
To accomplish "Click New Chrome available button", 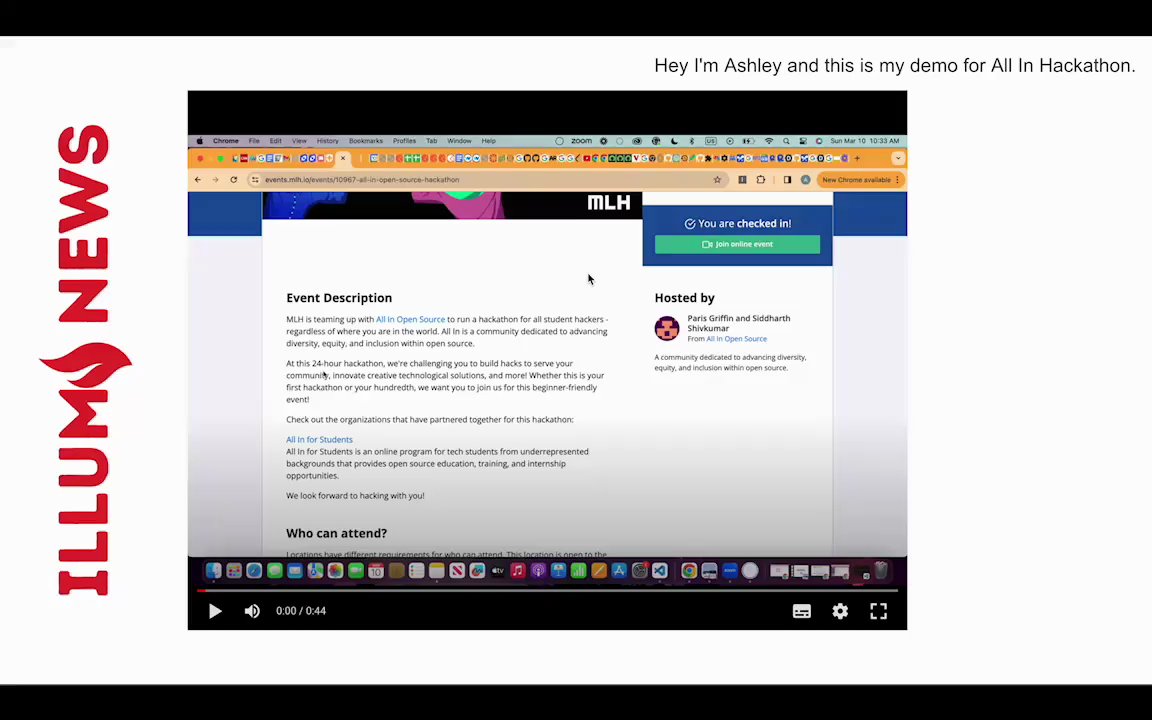I will pyautogui.click(x=860, y=180).
